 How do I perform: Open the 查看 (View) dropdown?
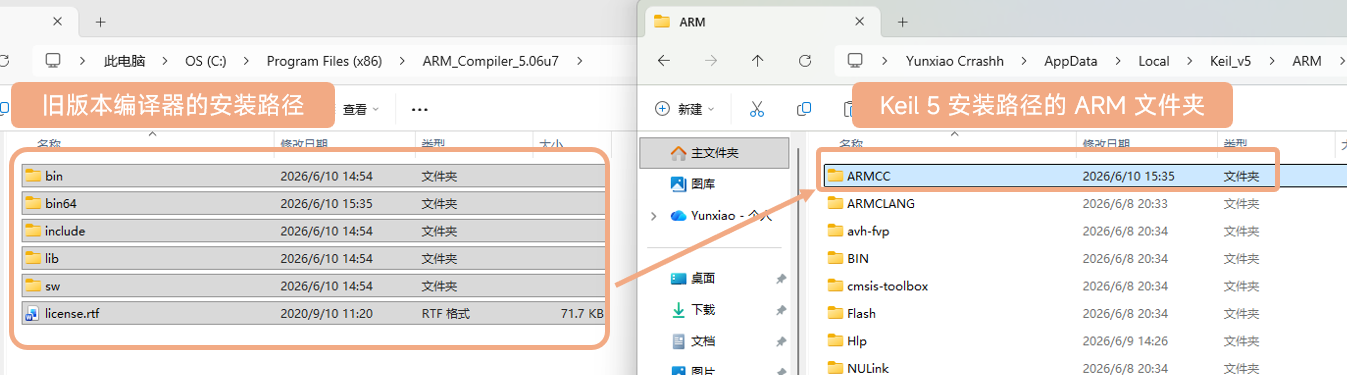click(x=361, y=109)
